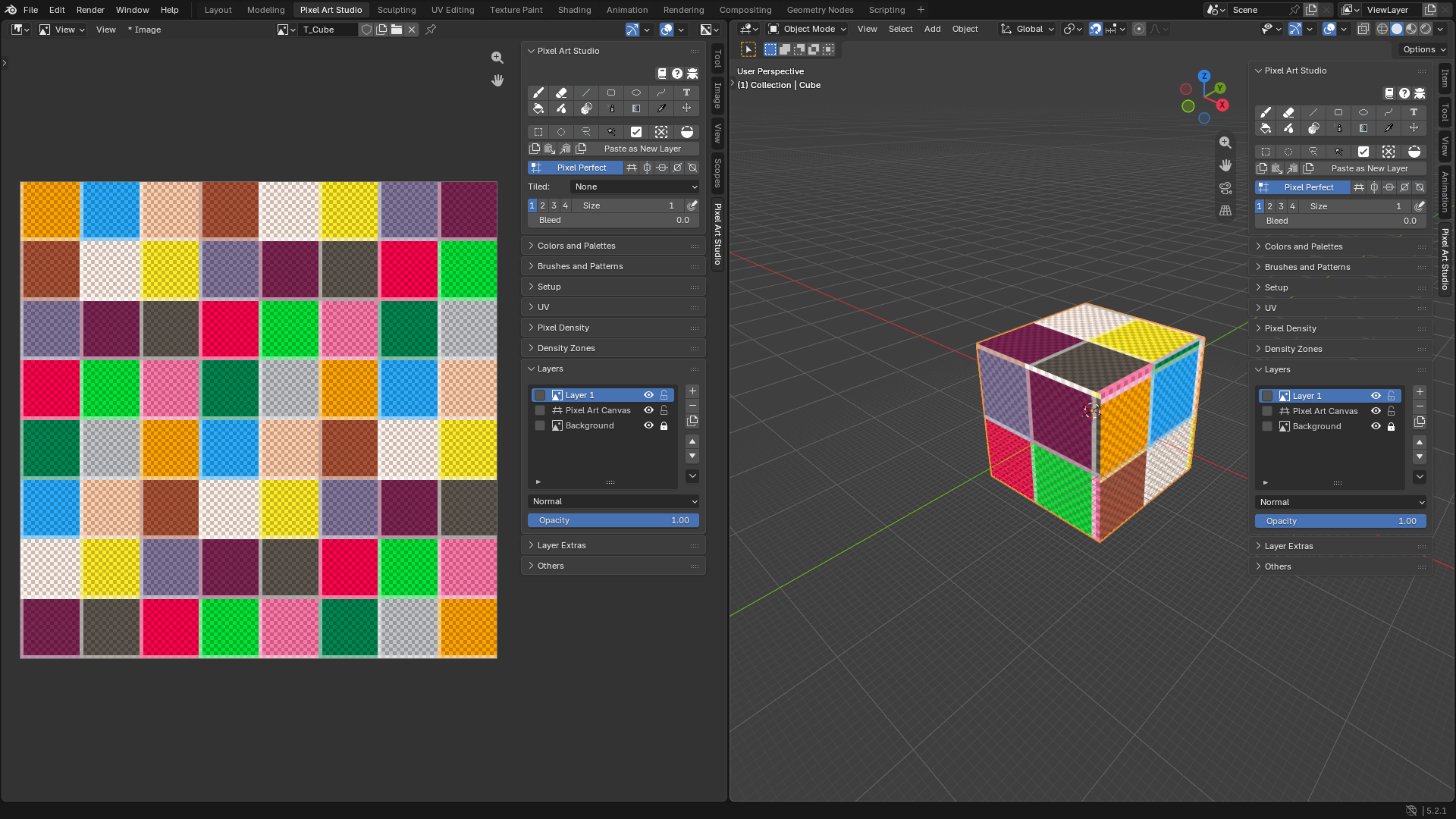
Task: Click the pan hand icon in the image editor
Action: pyautogui.click(x=497, y=80)
